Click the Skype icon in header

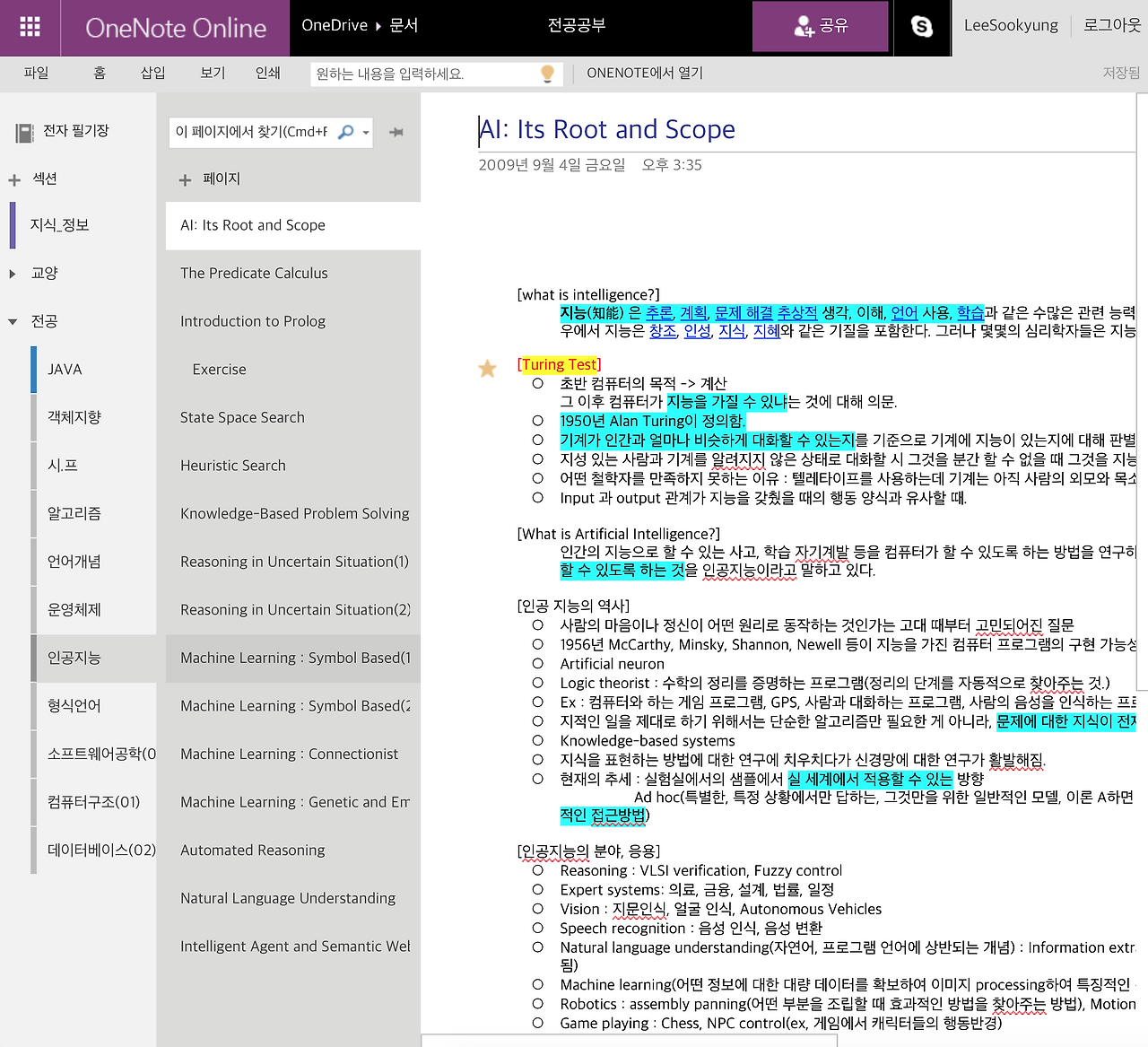click(x=921, y=27)
